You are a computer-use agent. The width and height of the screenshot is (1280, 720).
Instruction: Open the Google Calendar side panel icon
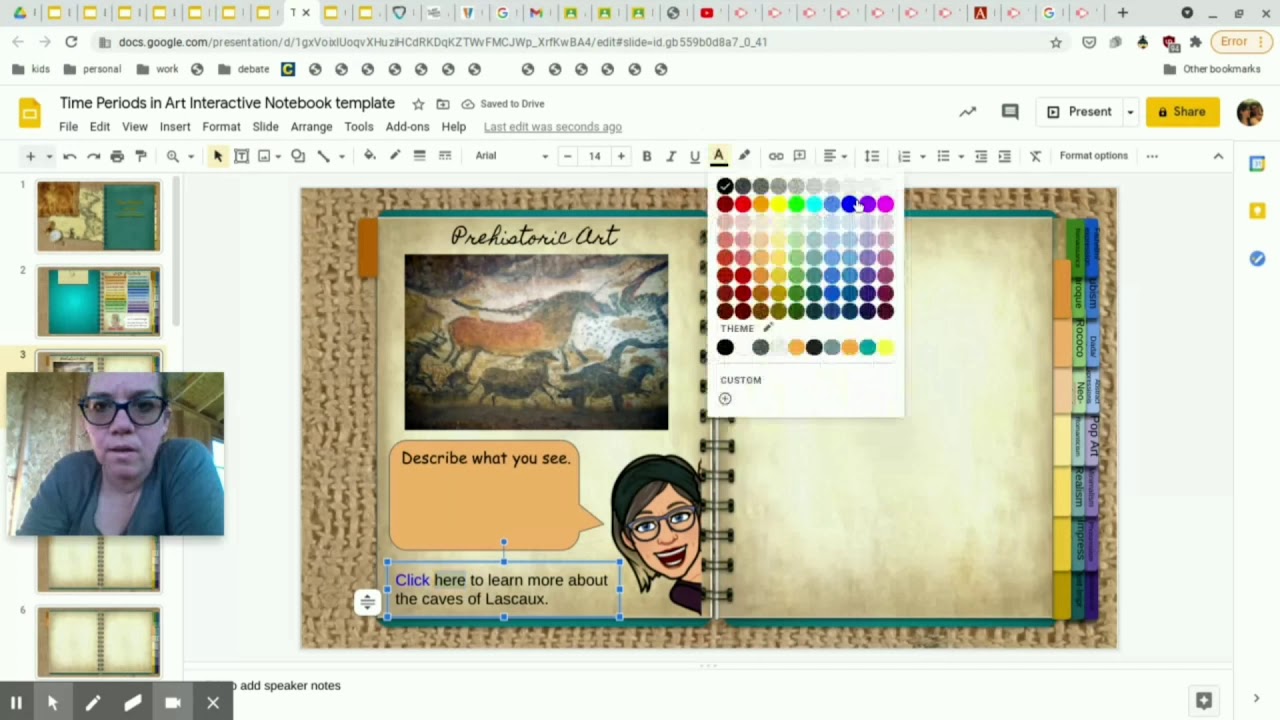pos(1257,164)
